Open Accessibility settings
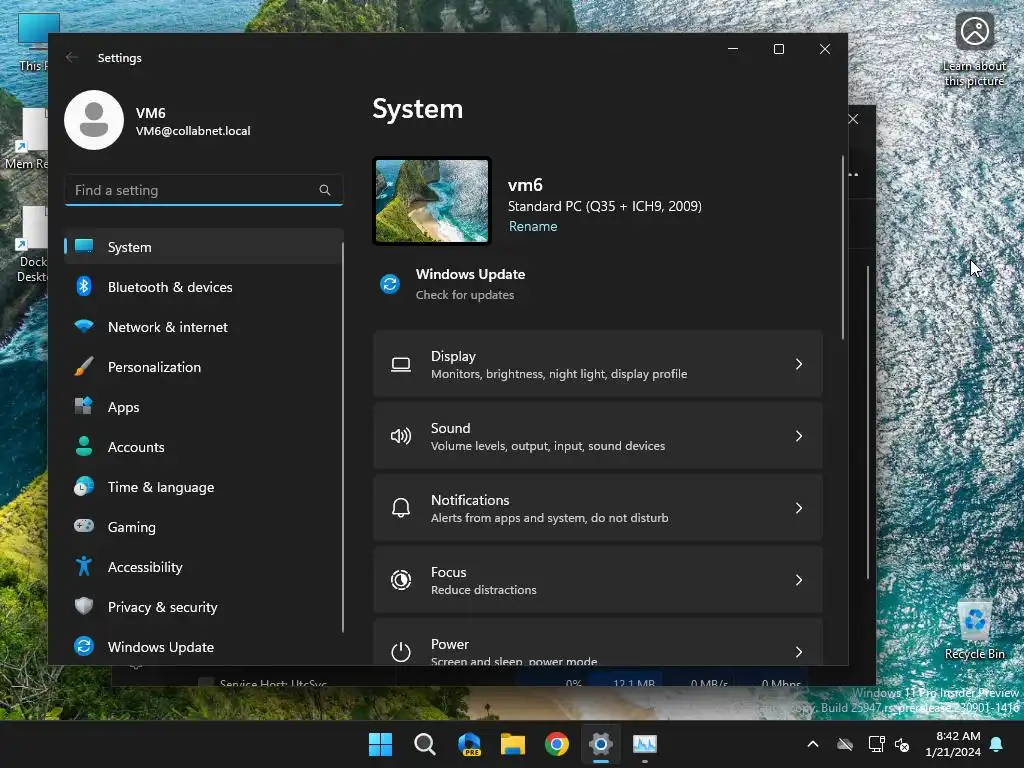 click(203, 567)
